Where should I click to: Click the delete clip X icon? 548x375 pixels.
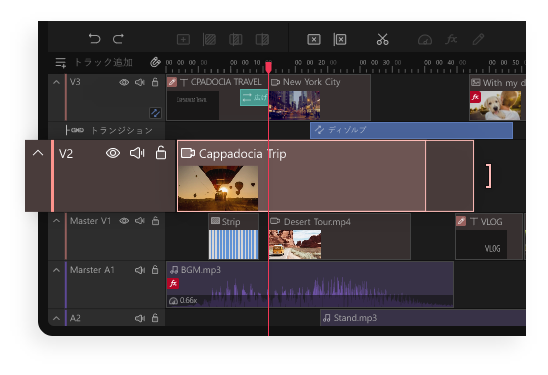[x=314, y=39]
